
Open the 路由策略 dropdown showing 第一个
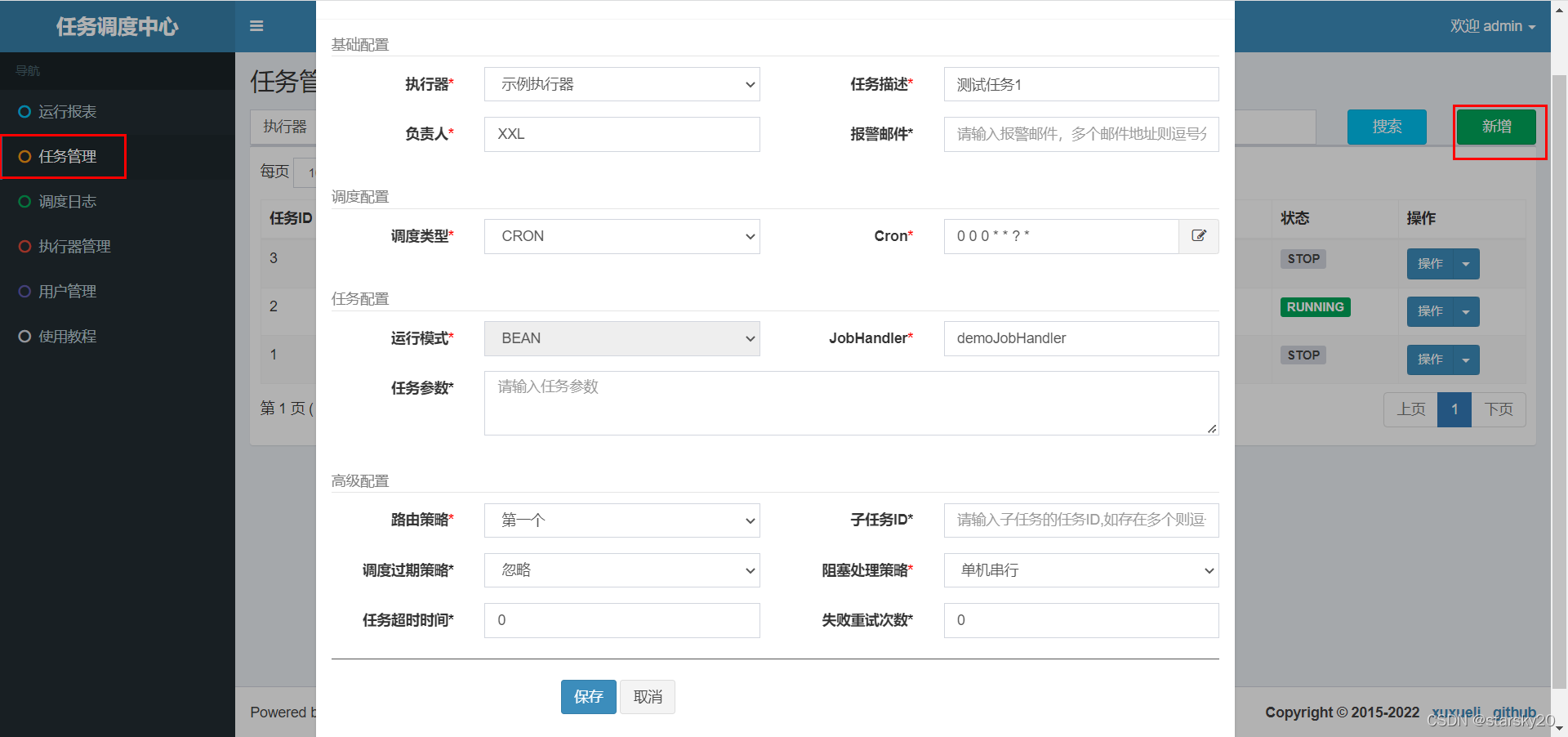(x=621, y=520)
